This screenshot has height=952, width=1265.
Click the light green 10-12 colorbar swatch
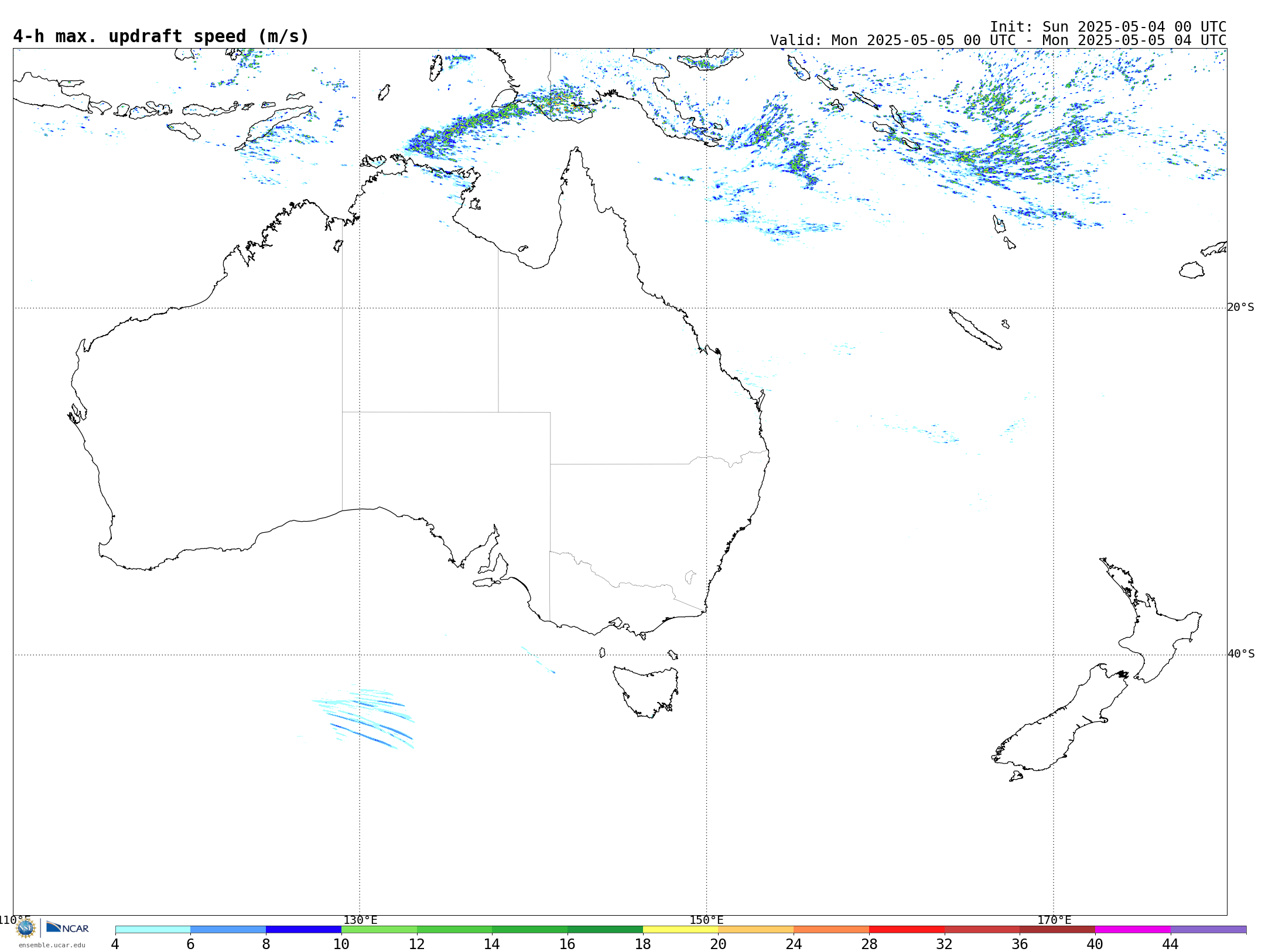pyautogui.click(x=379, y=929)
